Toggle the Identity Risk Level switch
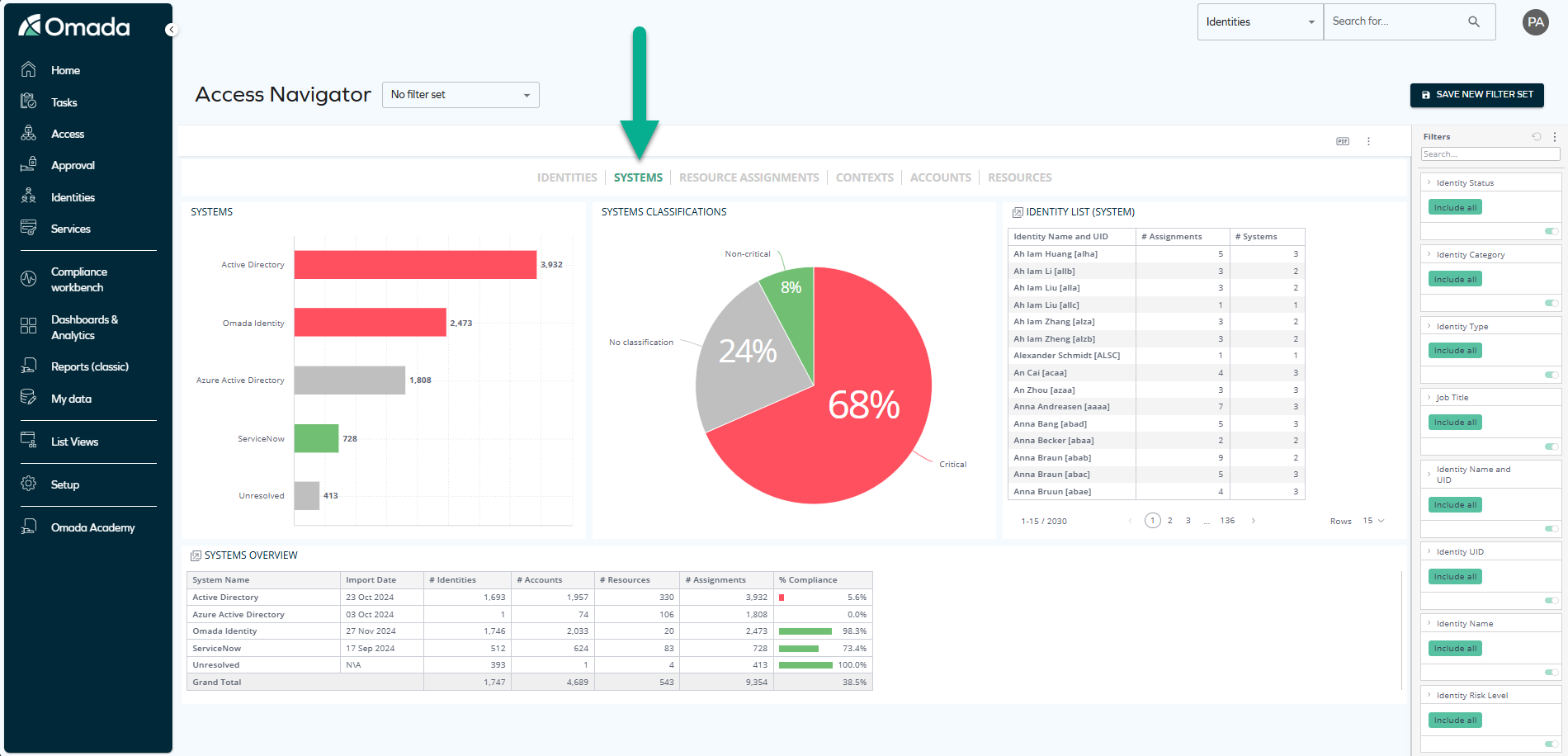 coord(1551,744)
